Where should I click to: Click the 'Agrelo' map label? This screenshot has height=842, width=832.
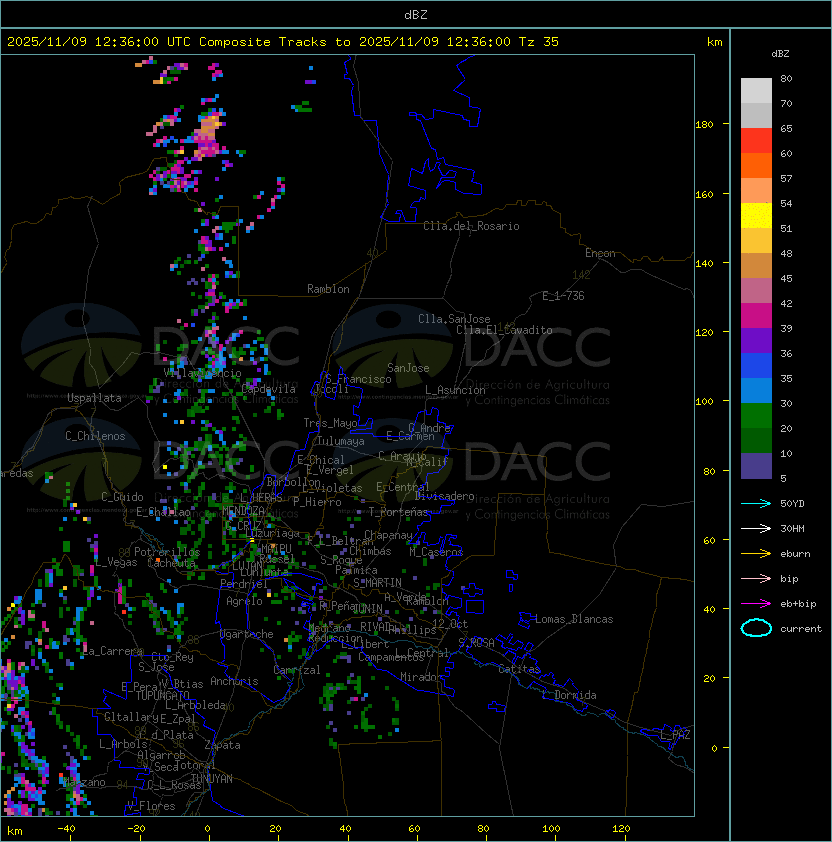[x=244, y=601]
